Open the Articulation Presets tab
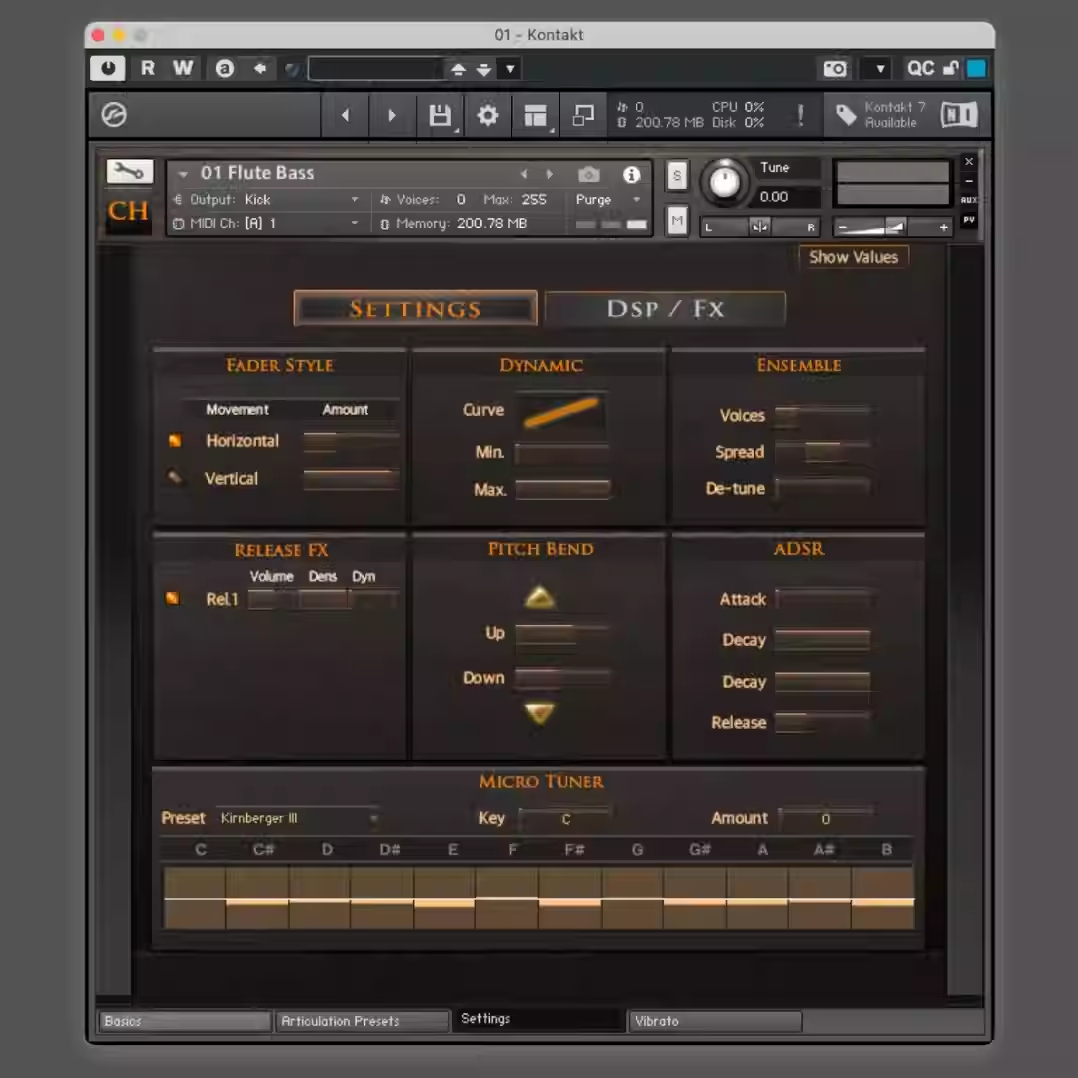The height and width of the screenshot is (1078, 1078). click(x=362, y=1021)
